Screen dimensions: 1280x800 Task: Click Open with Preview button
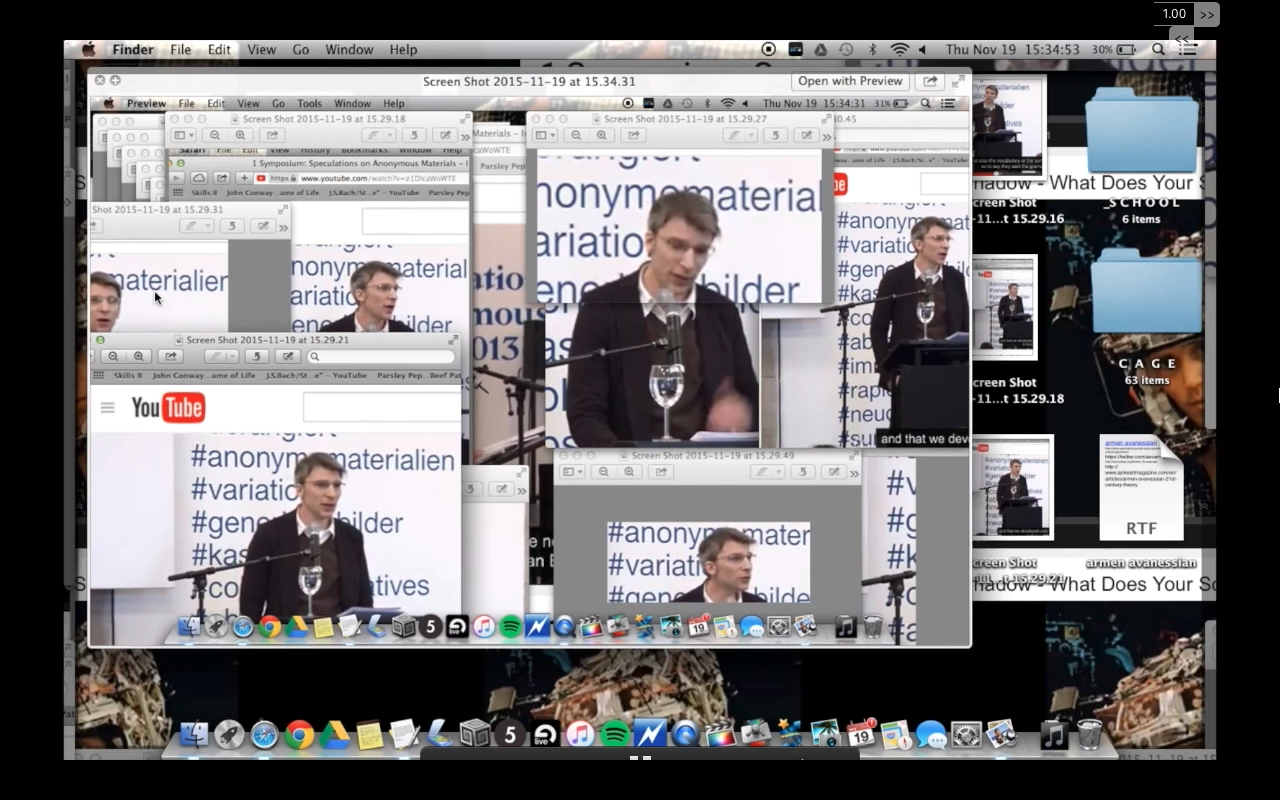tap(850, 81)
